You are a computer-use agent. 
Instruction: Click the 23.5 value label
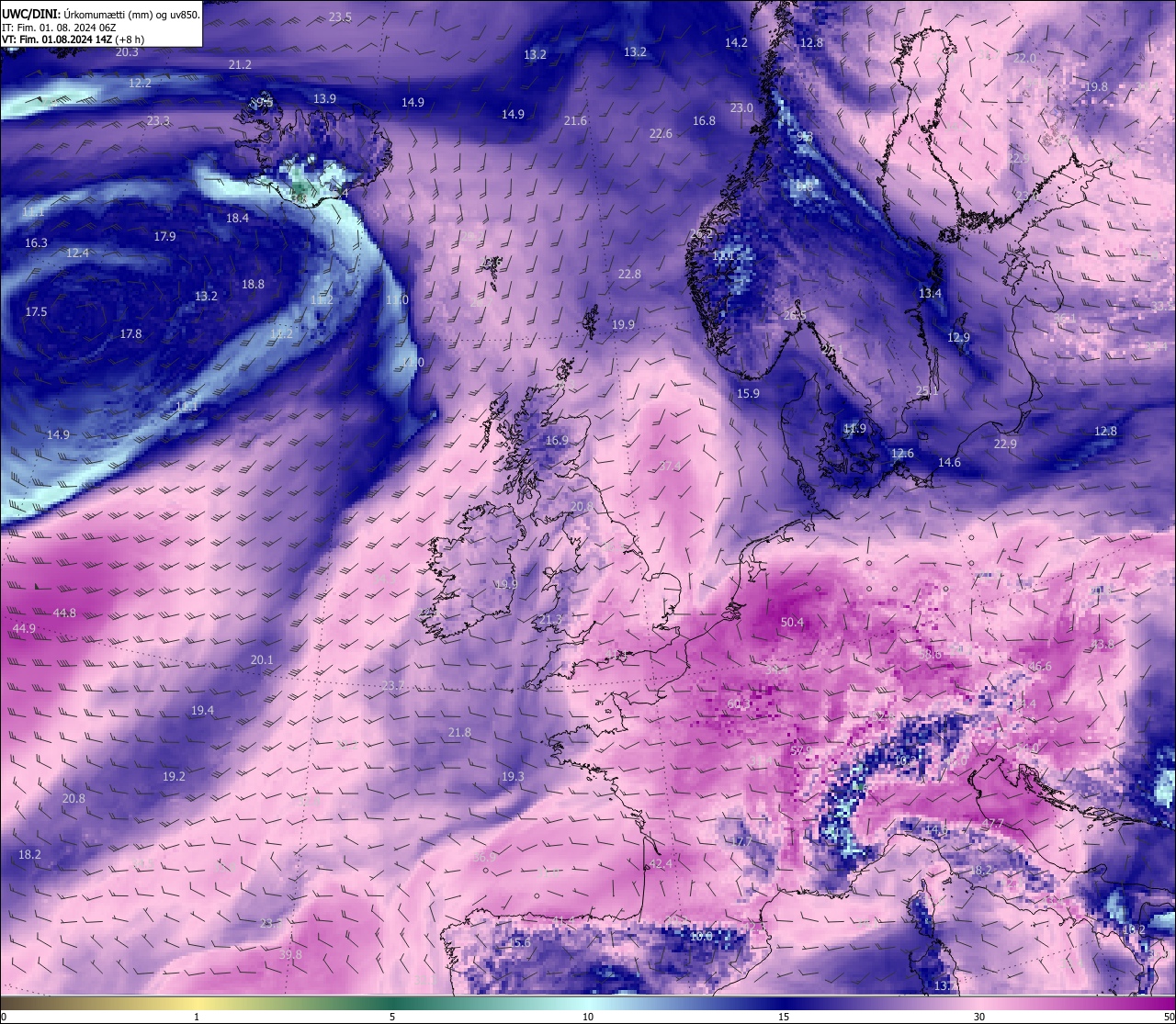340,17
